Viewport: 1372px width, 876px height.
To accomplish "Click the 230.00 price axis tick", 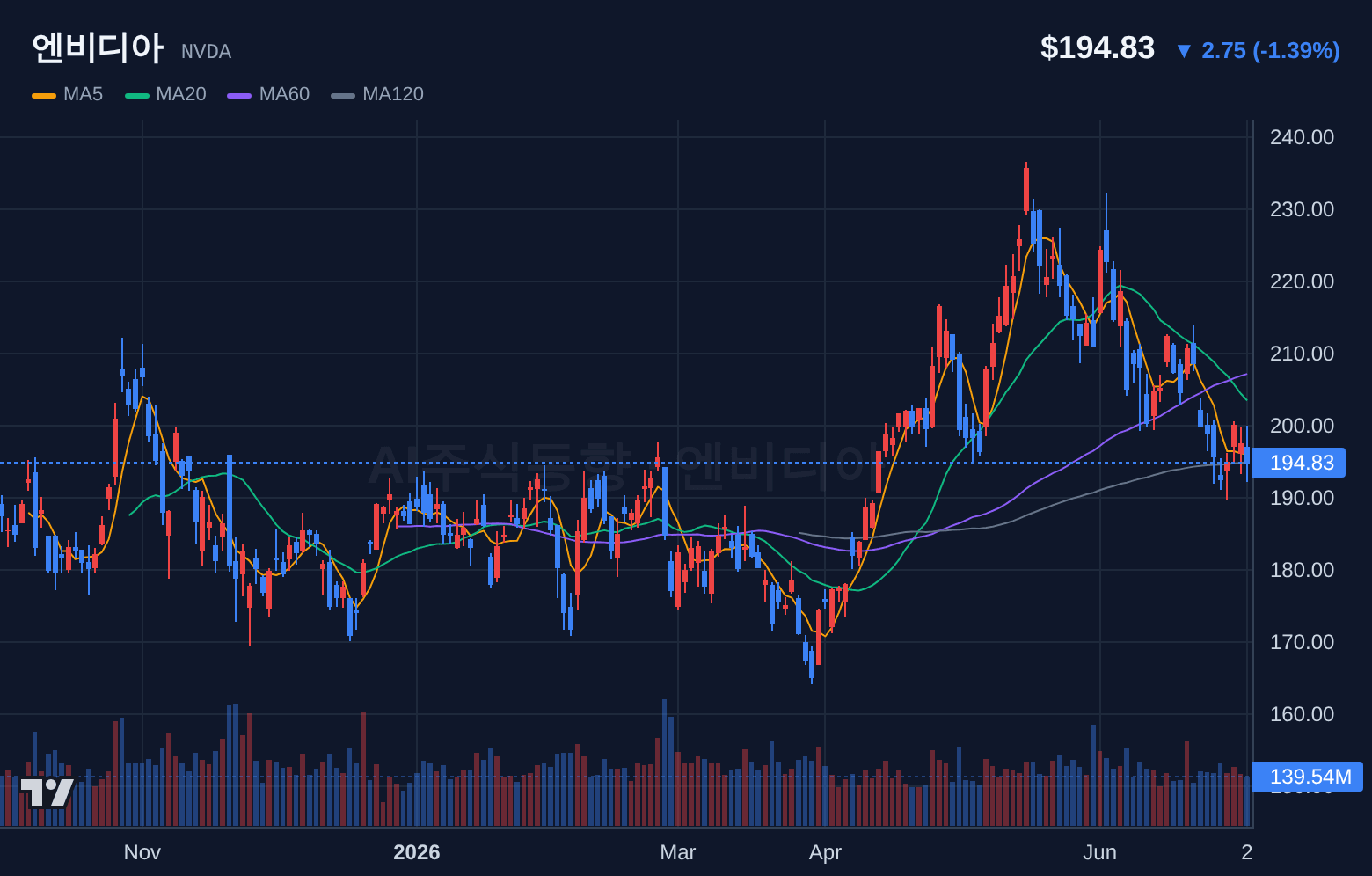I will pos(1302,209).
